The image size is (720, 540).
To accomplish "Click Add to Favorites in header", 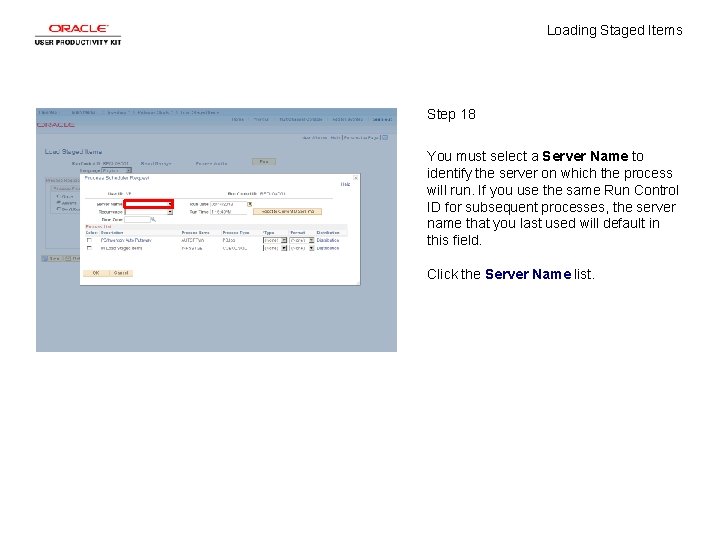I will click(348, 119).
